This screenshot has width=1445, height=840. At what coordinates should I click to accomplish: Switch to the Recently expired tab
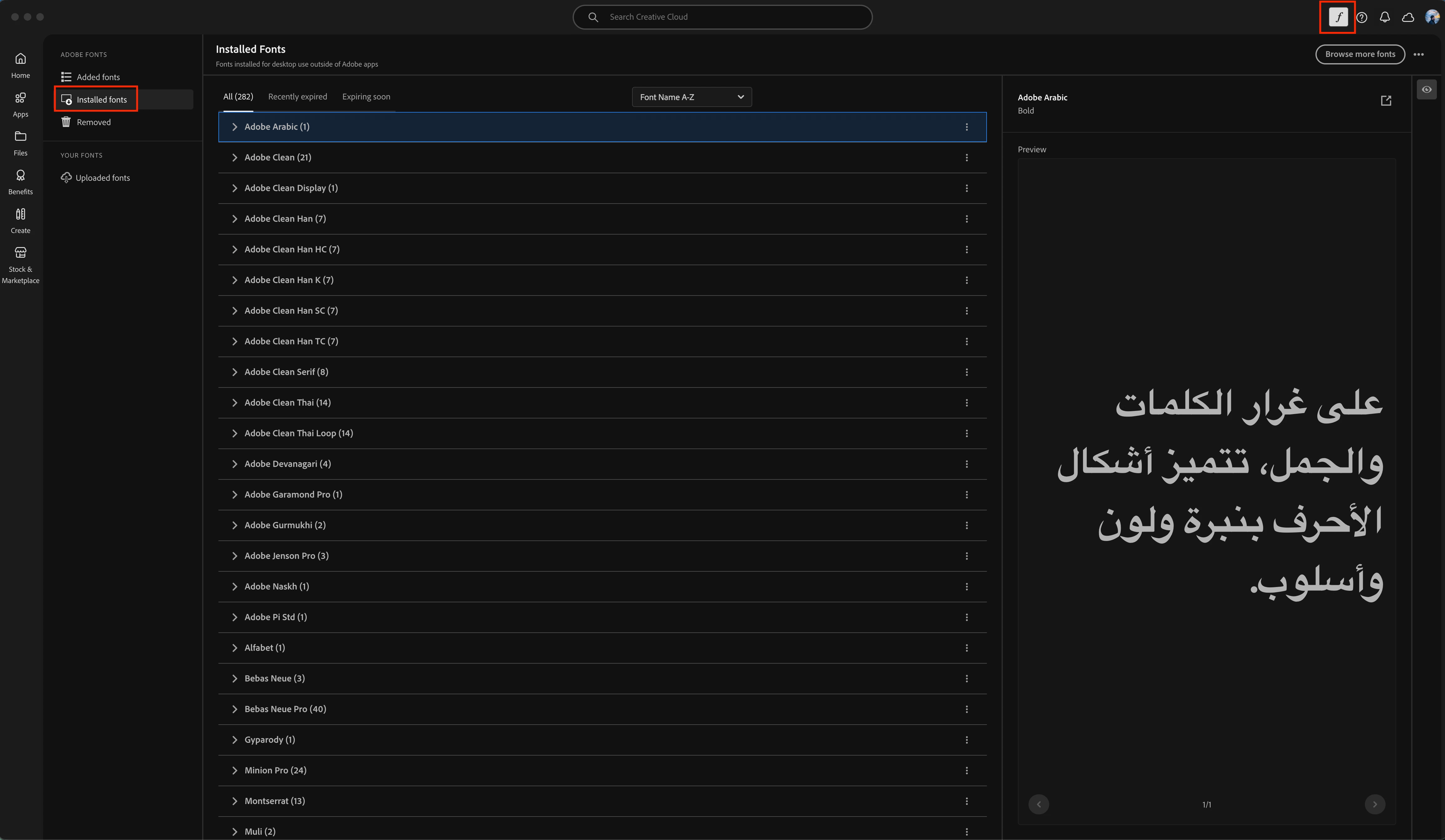[298, 96]
